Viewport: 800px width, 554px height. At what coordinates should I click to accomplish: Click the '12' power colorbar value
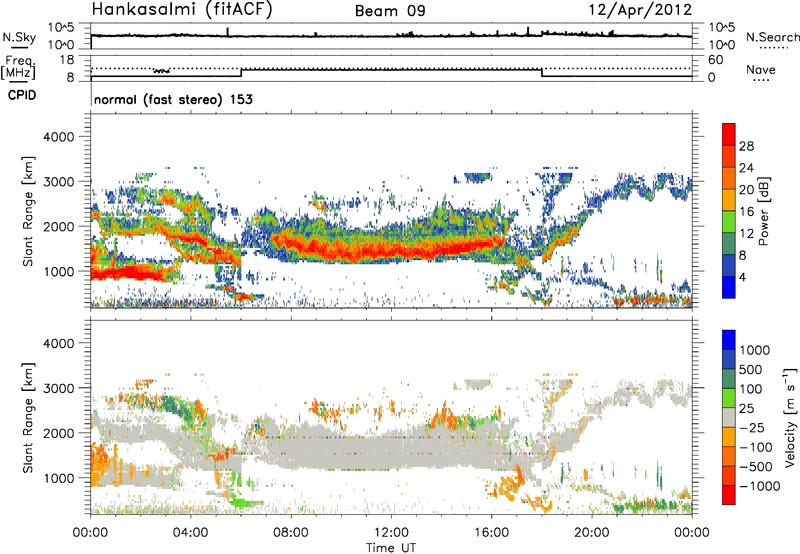point(746,234)
